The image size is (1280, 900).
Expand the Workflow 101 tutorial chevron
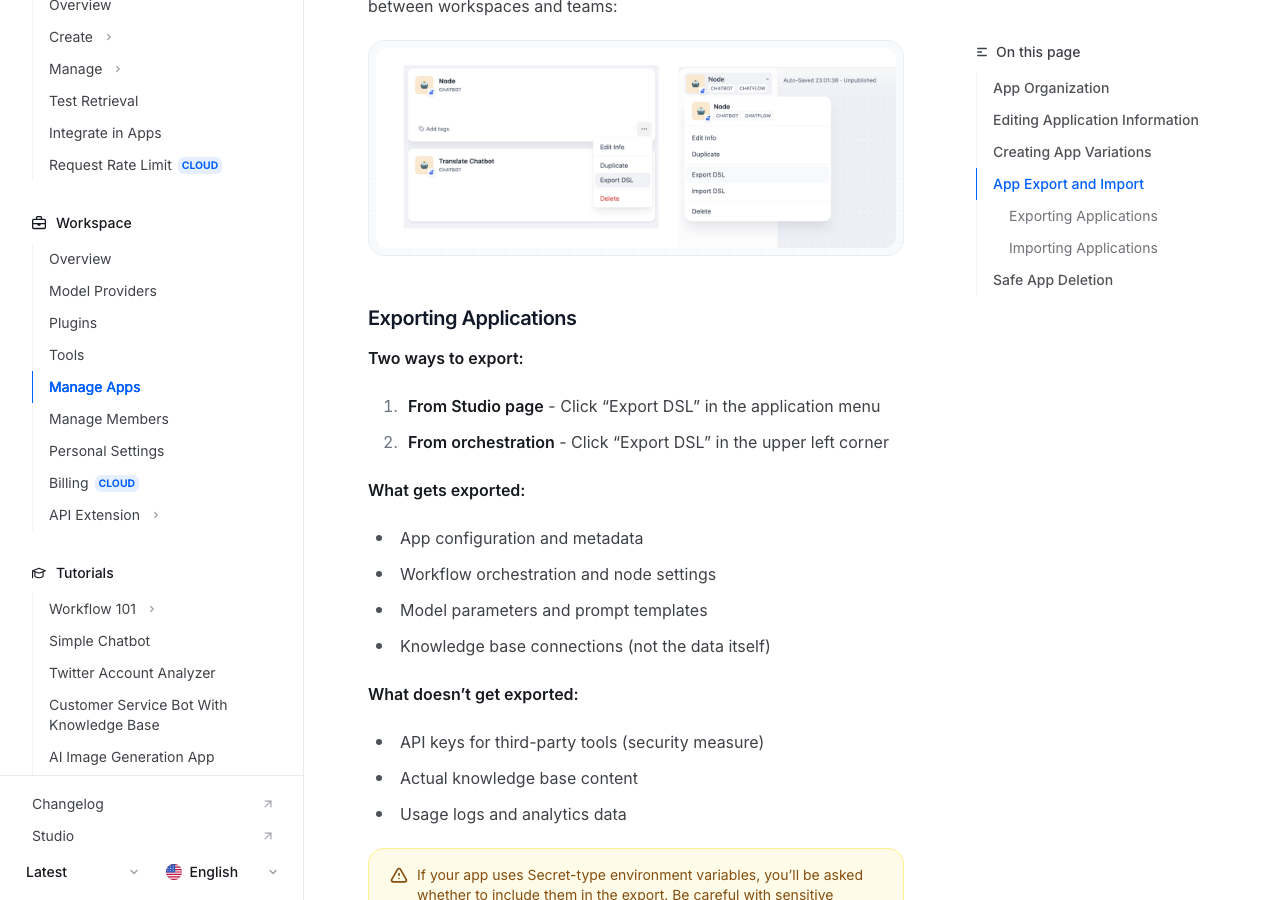coord(152,609)
